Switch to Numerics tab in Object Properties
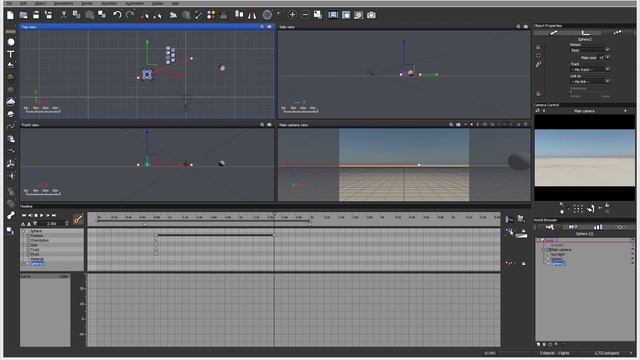This screenshot has height=360, width=640. pyautogui.click(x=585, y=33)
